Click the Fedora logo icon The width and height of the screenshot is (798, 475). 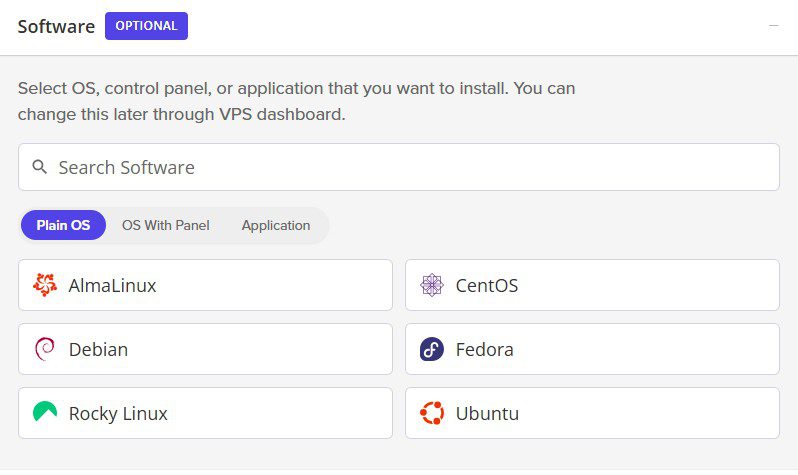[x=432, y=349]
